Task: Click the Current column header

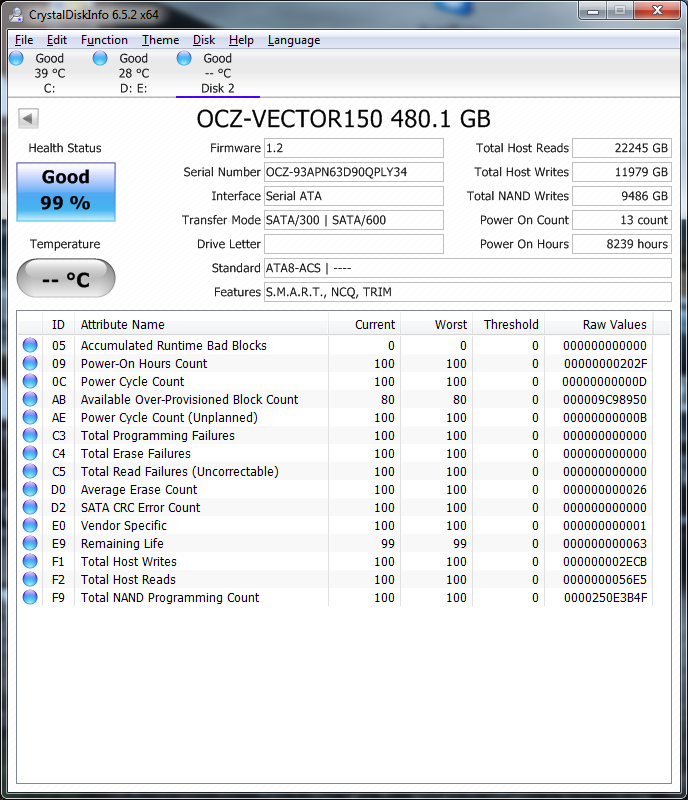Action: point(364,324)
